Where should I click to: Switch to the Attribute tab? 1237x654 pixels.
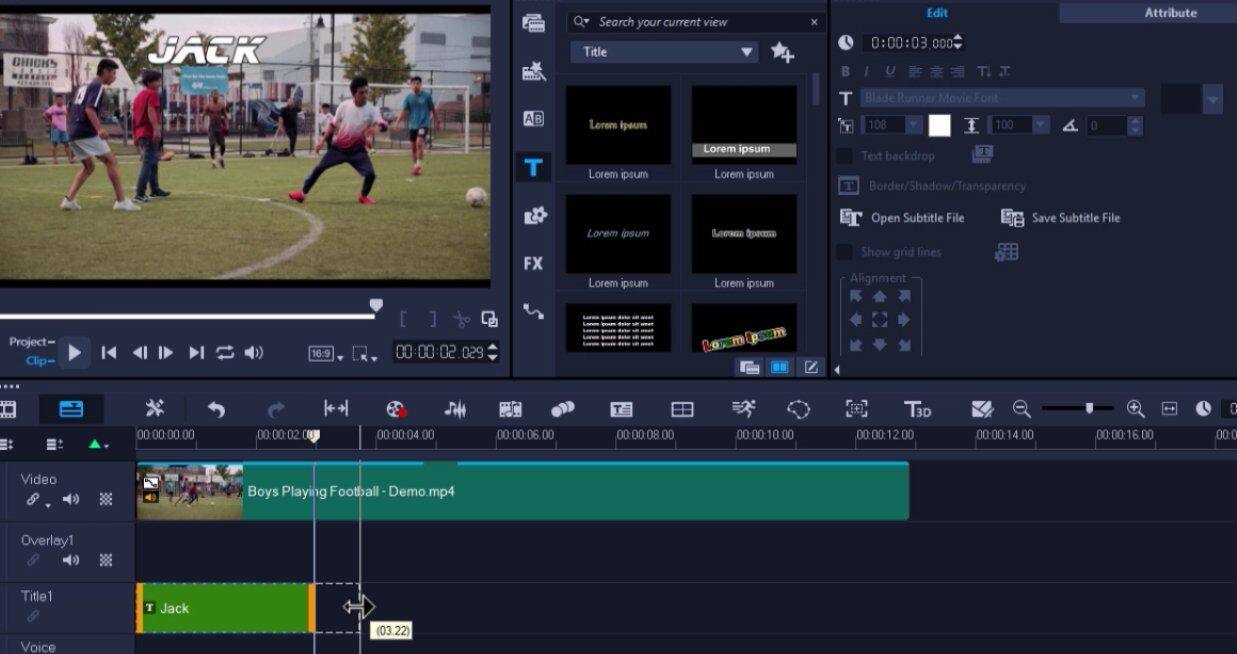pyautogui.click(x=1169, y=12)
